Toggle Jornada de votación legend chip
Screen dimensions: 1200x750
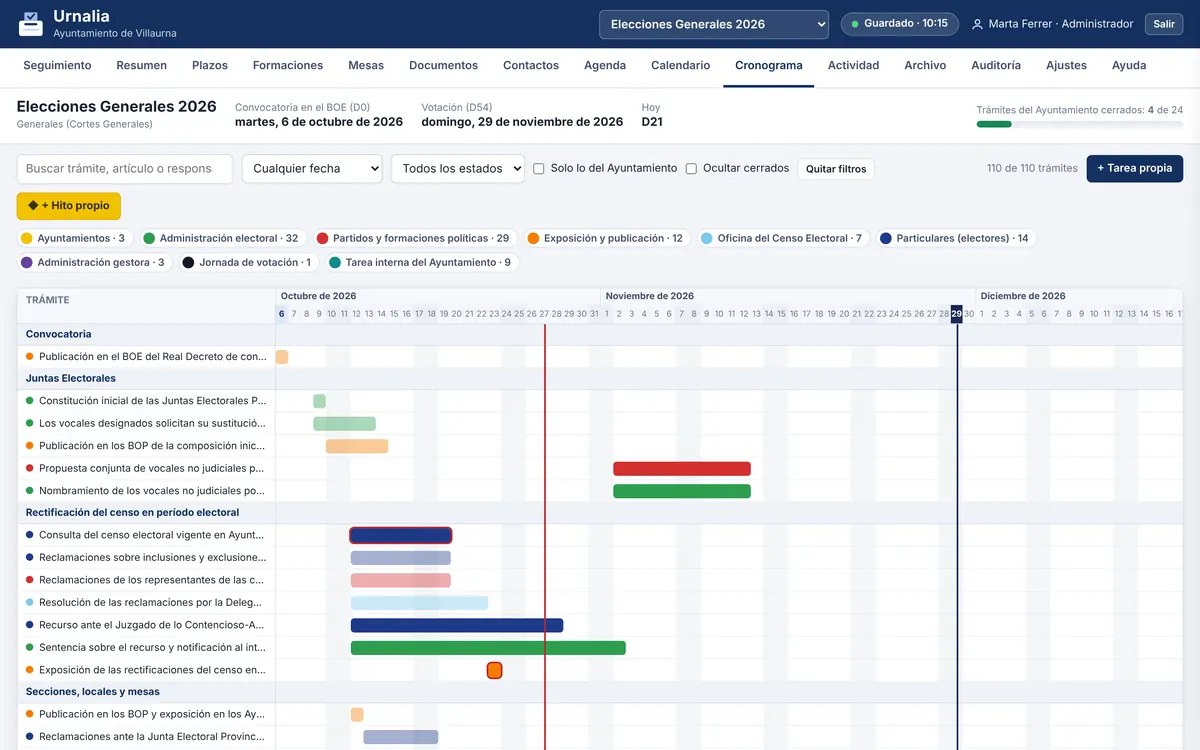pyautogui.click(x=248, y=263)
